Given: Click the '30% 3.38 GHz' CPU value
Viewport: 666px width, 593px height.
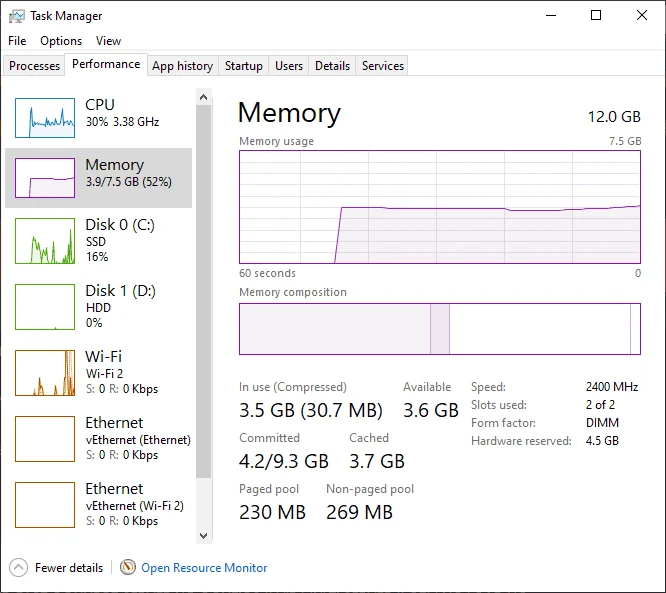Looking at the screenshot, I should [x=122, y=122].
